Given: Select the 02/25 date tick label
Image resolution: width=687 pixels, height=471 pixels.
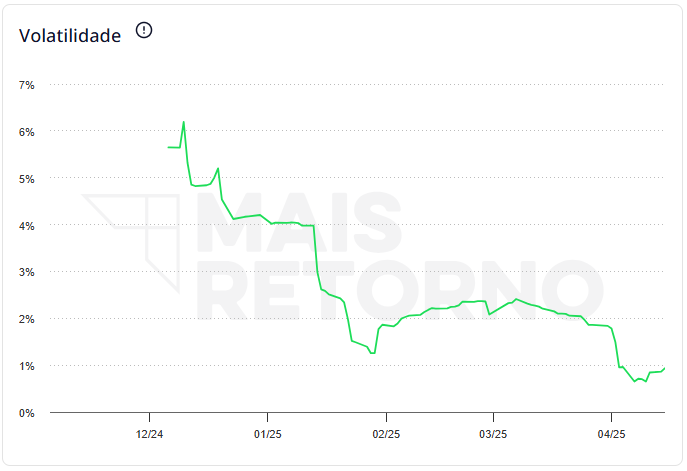Looking at the screenshot, I should 386,434.
